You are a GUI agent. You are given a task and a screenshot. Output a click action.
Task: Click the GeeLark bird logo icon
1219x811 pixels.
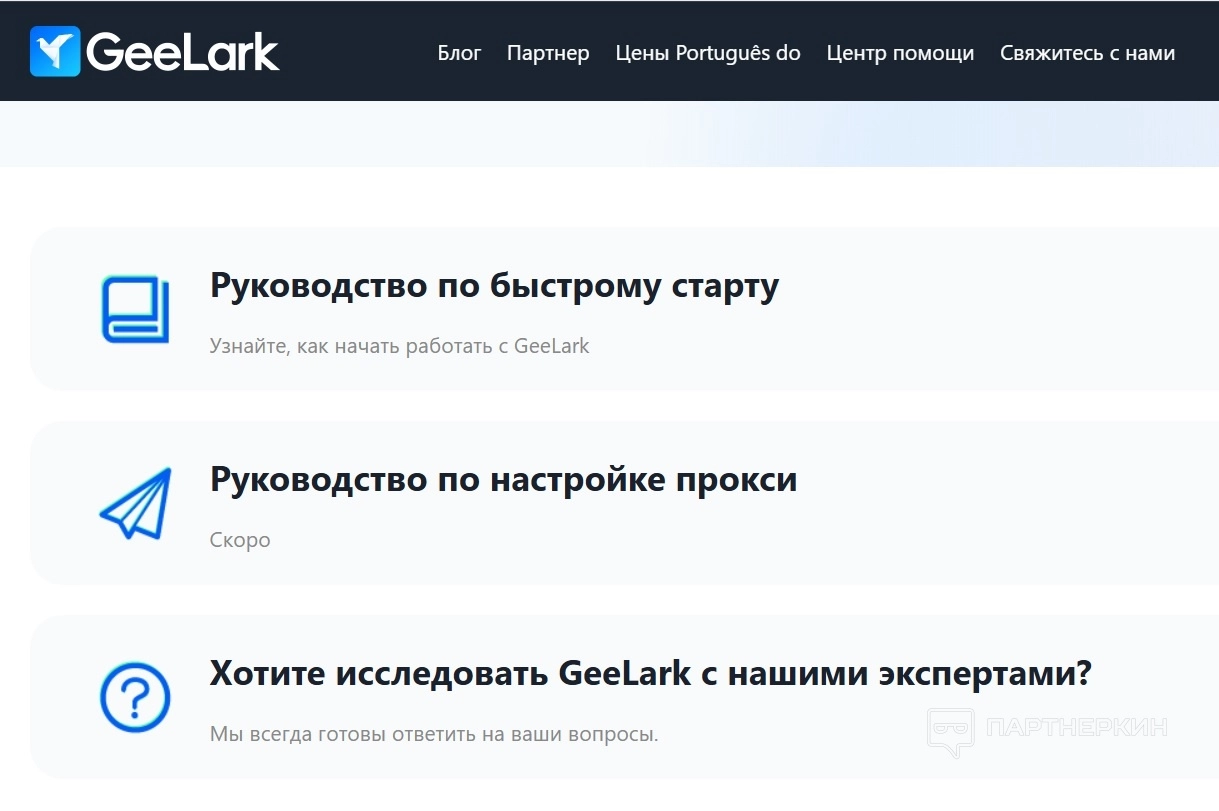55,52
